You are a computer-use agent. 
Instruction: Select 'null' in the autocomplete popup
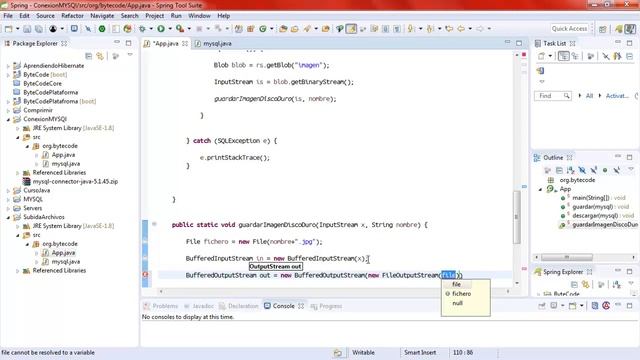[458, 303]
